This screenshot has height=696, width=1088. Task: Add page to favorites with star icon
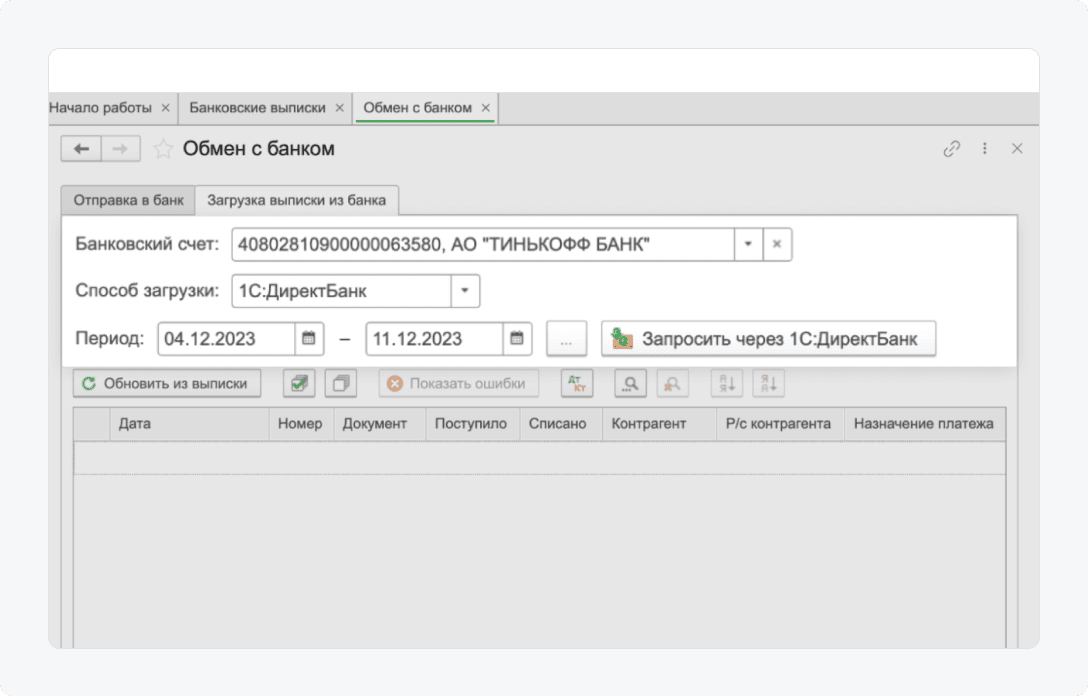(163, 149)
